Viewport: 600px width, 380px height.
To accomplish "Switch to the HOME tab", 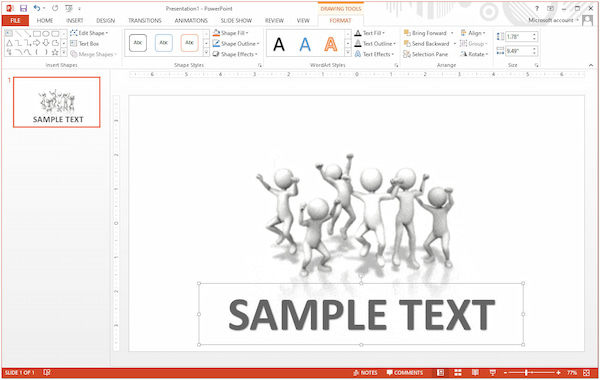I will click(x=45, y=20).
